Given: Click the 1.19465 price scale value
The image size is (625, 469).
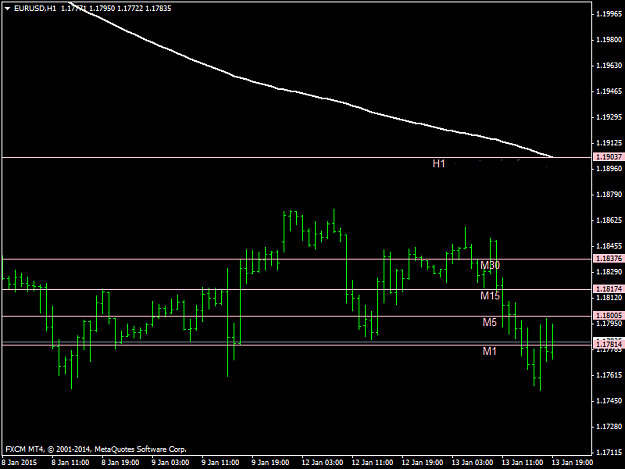Looking at the screenshot, I should [609, 92].
